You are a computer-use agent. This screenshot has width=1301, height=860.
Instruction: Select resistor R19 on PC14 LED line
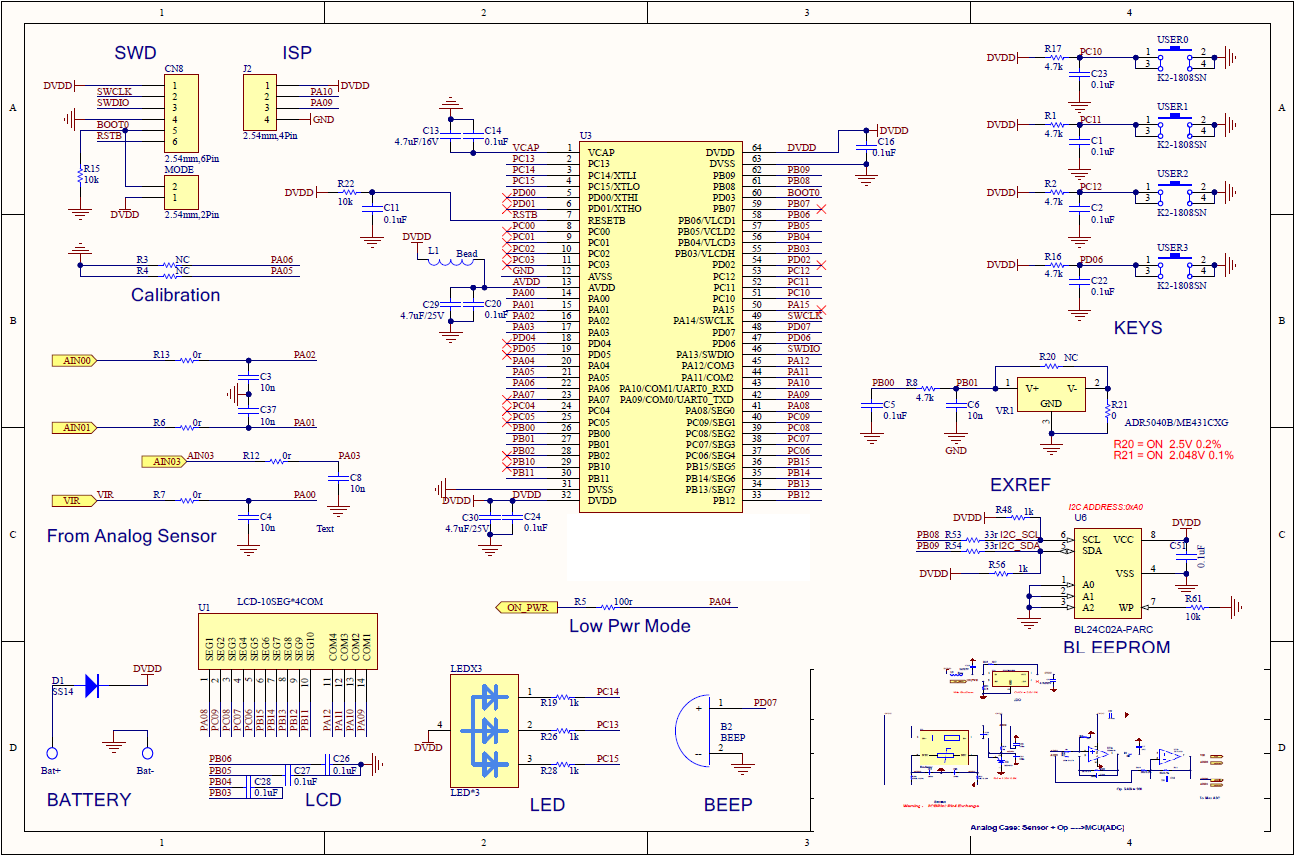coord(562,697)
